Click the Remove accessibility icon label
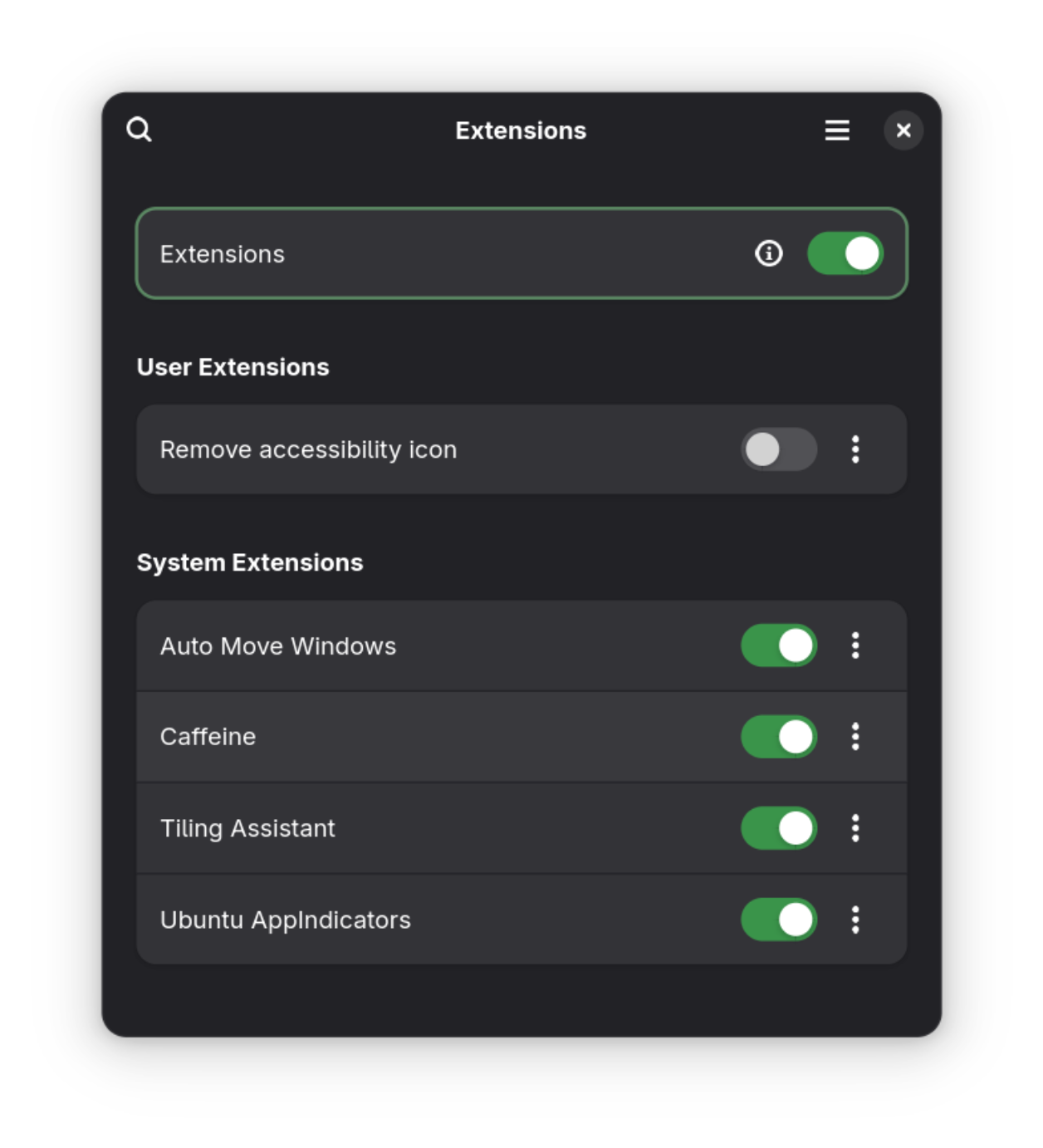 pos(308,449)
